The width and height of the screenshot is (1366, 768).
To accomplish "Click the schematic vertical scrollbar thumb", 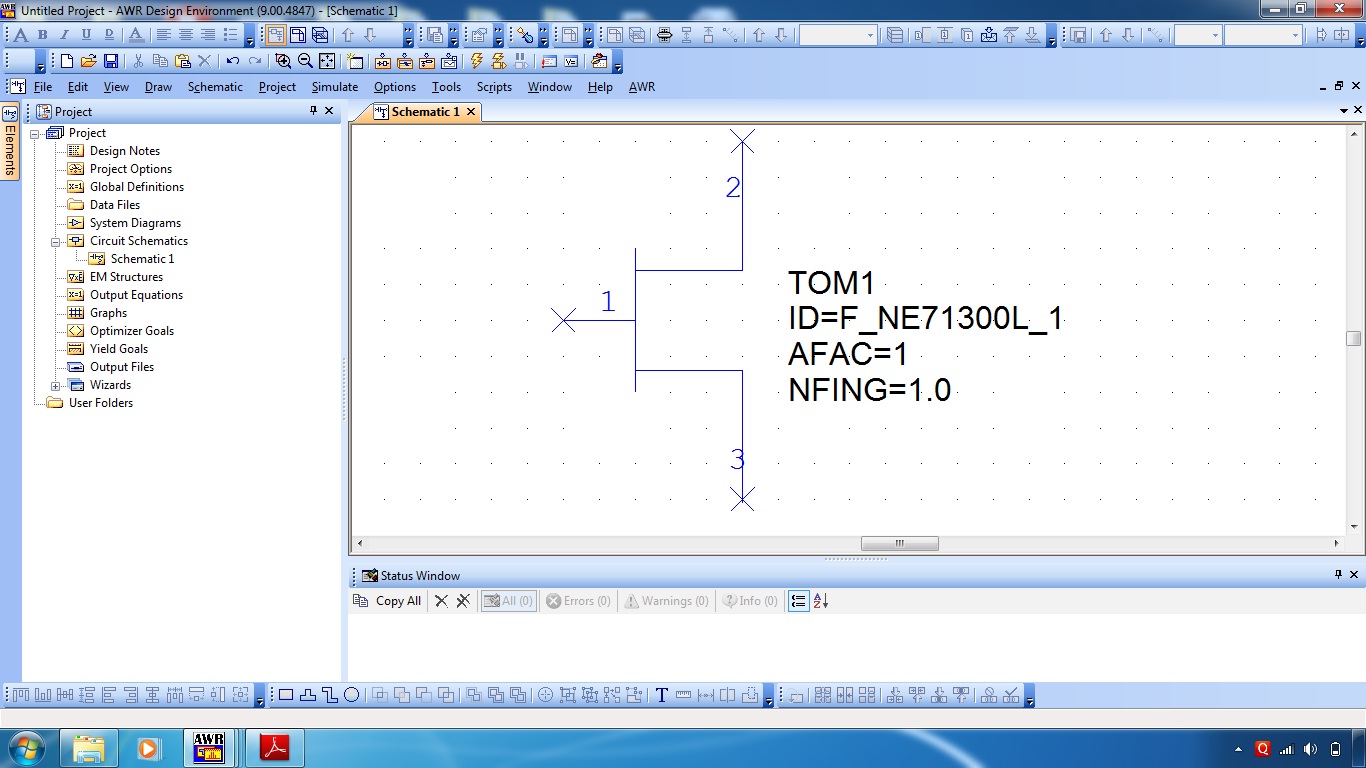I will pyautogui.click(x=1354, y=339).
